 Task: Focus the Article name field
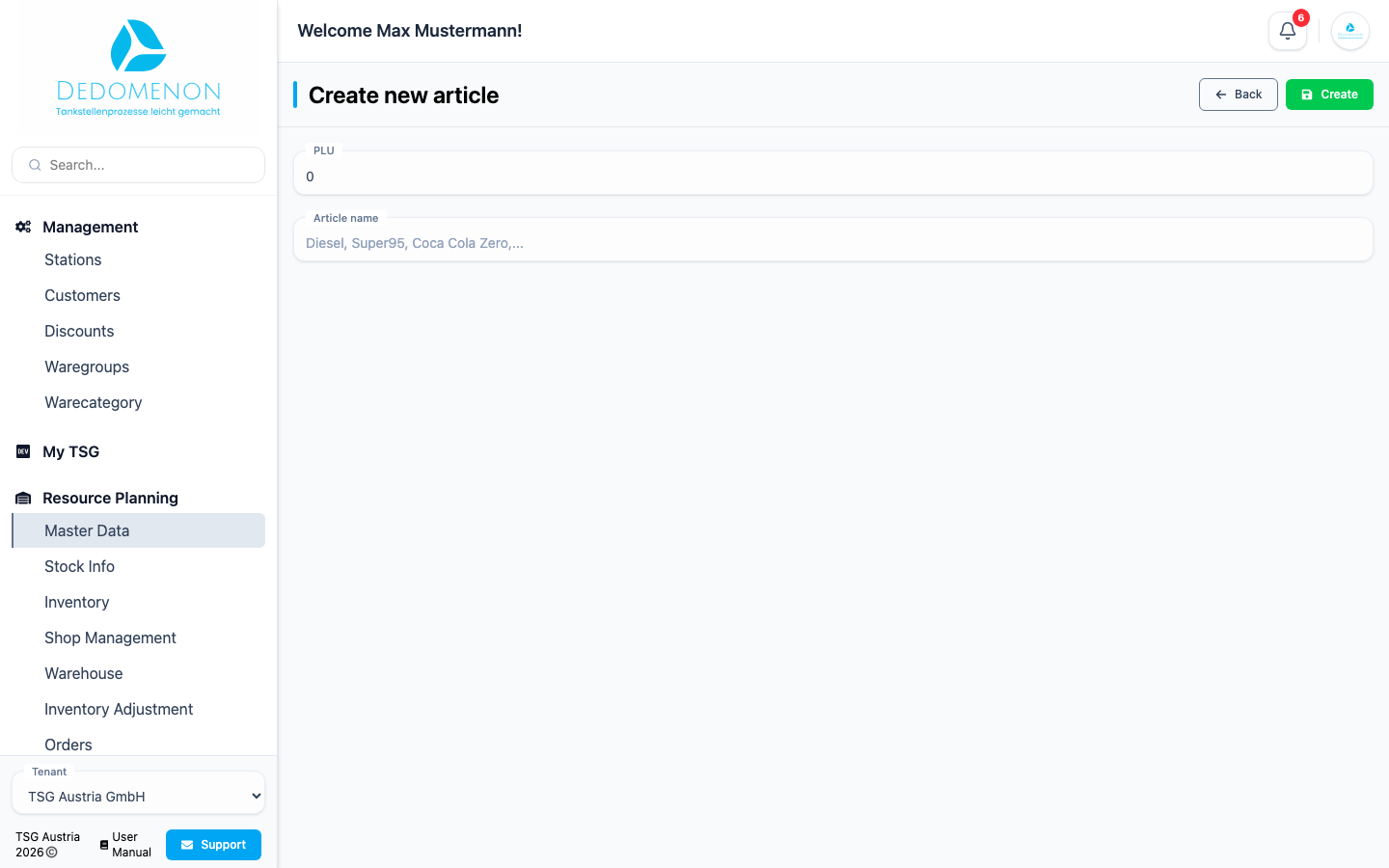click(833, 240)
